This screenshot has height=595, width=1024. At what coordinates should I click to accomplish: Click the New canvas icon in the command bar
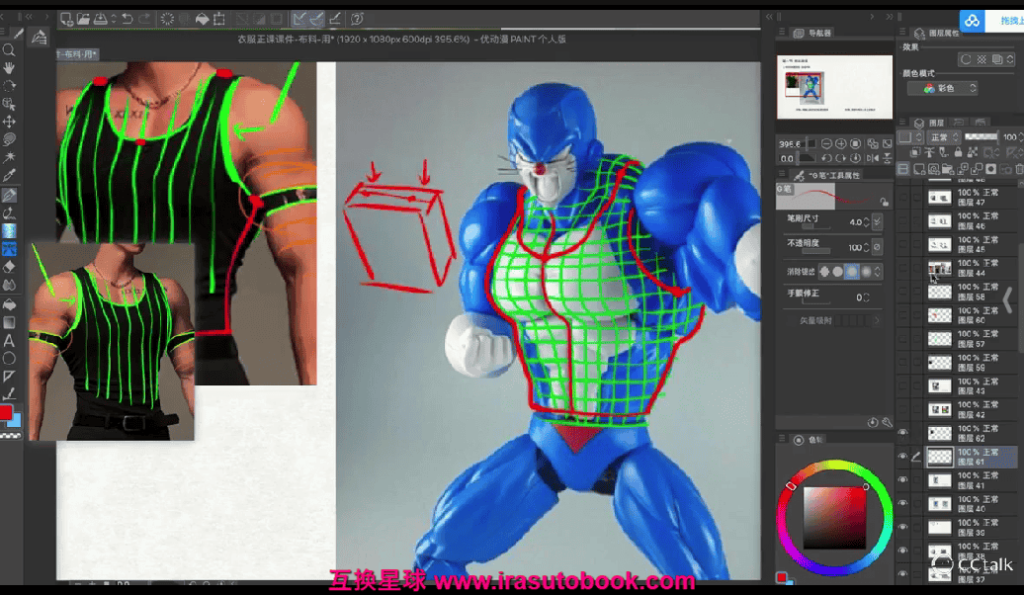pyautogui.click(x=67, y=19)
